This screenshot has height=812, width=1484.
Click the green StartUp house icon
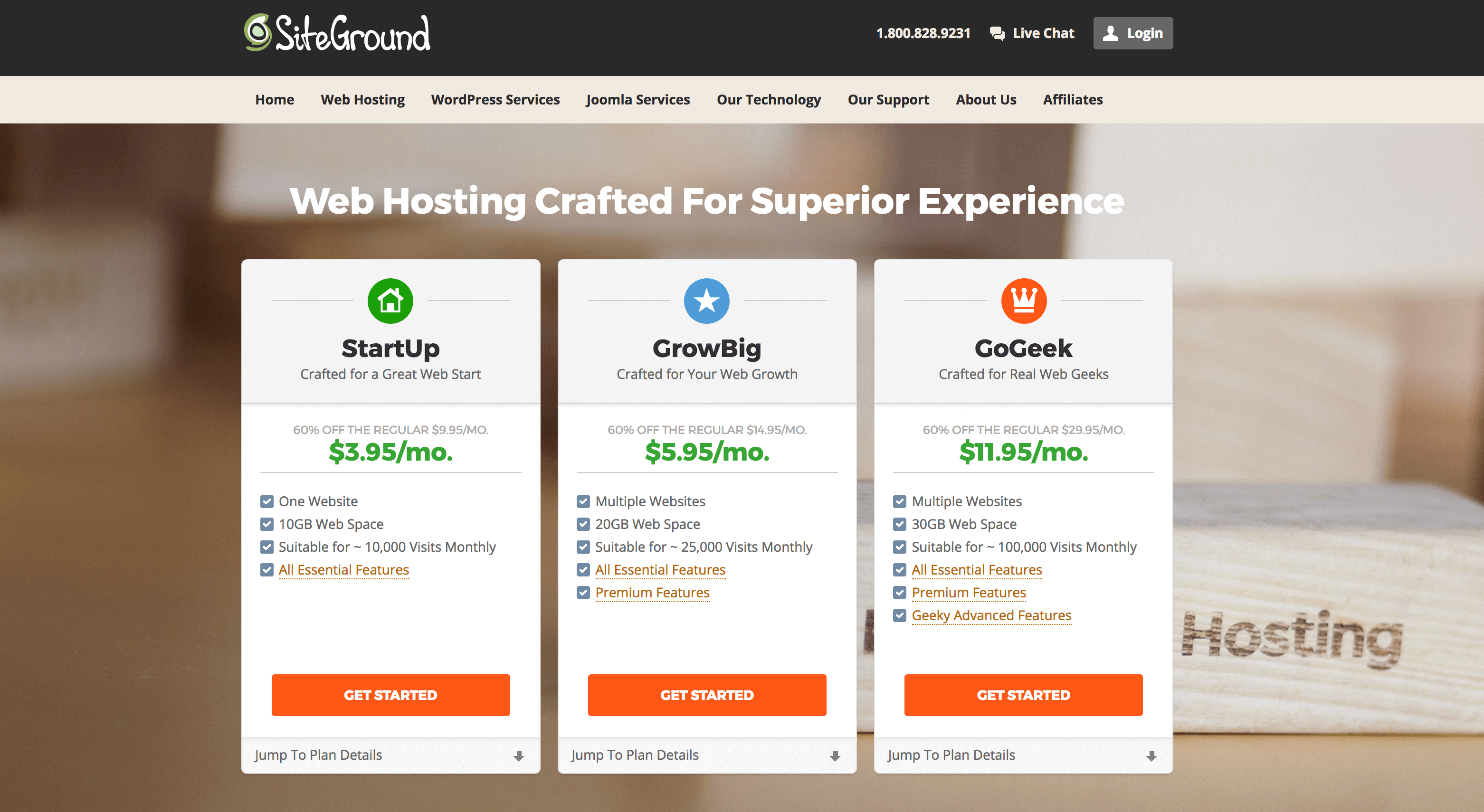click(390, 301)
